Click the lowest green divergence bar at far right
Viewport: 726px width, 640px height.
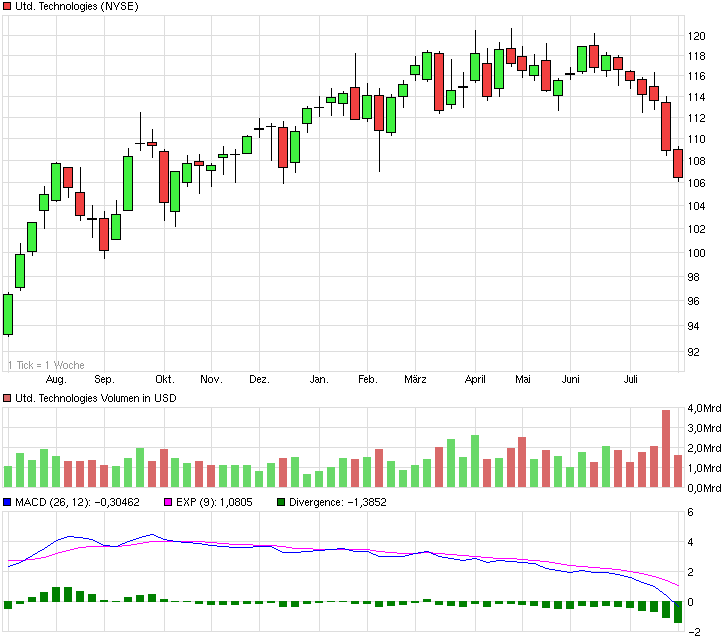click(x=678, y=612)
